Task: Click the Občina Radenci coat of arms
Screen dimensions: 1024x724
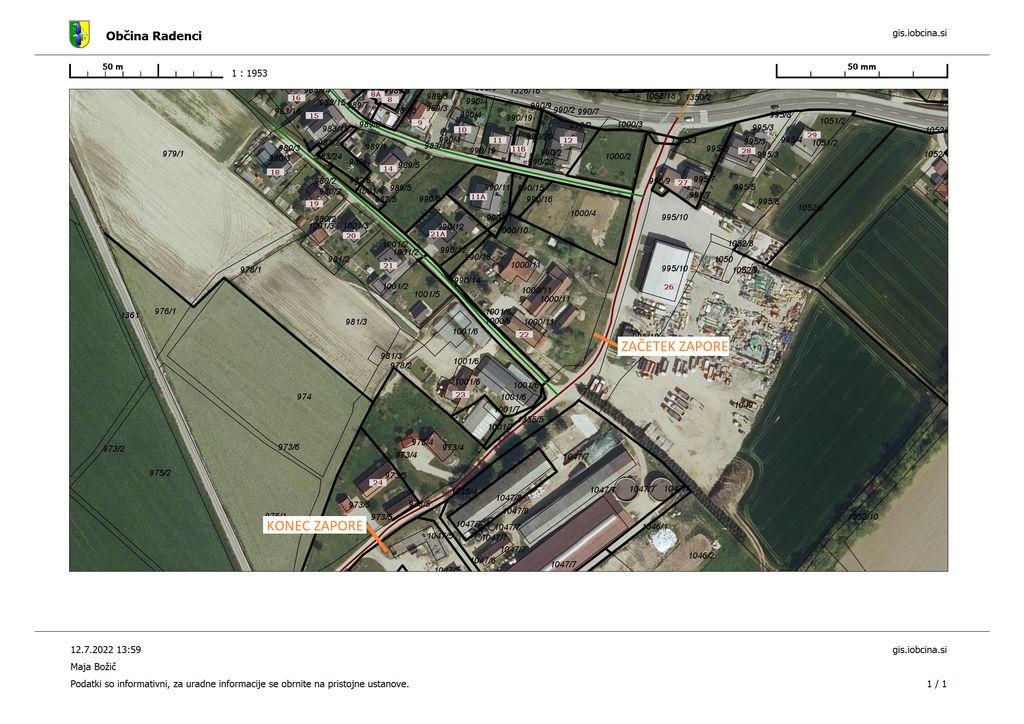Action: coord(79,35)
